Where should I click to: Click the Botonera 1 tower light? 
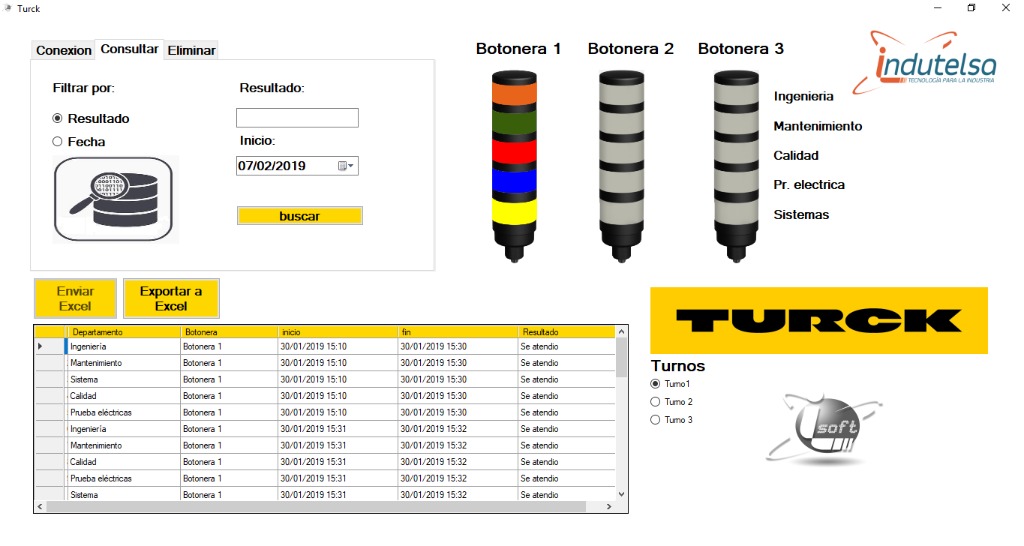514,166
